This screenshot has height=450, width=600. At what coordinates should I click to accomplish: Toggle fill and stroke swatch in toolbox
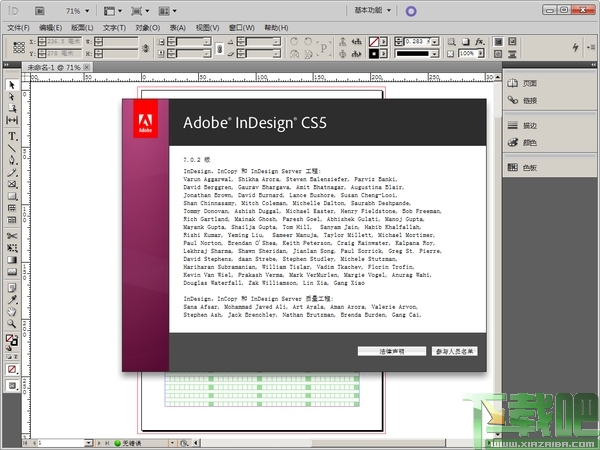click(x=11, y=340)
